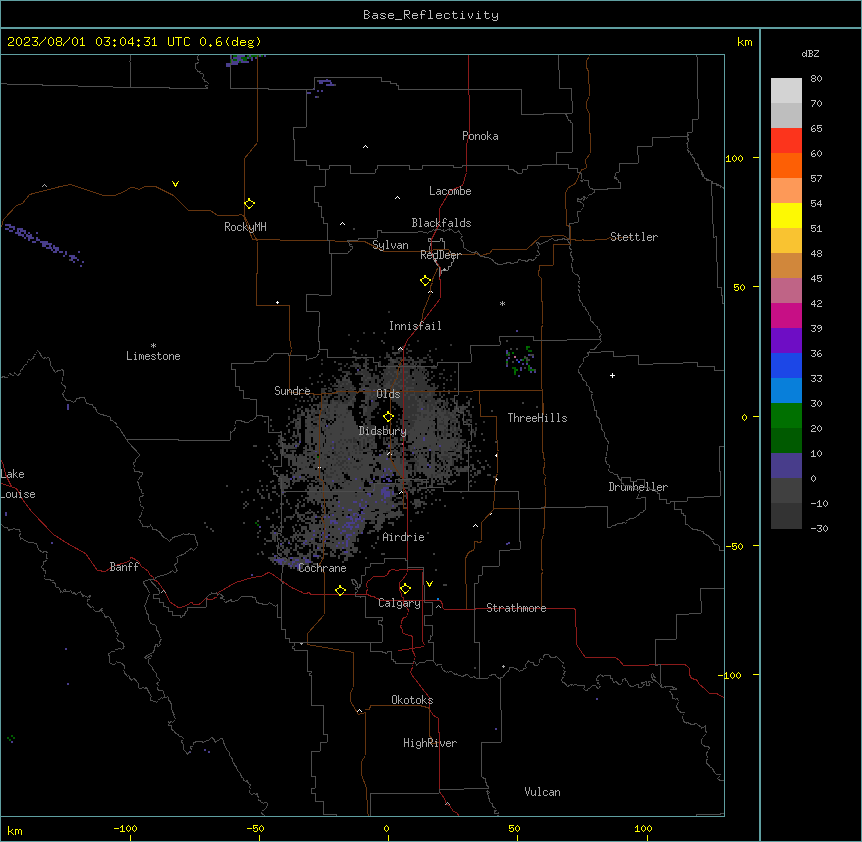The width and height of the screenshot is (862, 842).
Task: Click the Airdrie city label
Action: coord(404,537)
